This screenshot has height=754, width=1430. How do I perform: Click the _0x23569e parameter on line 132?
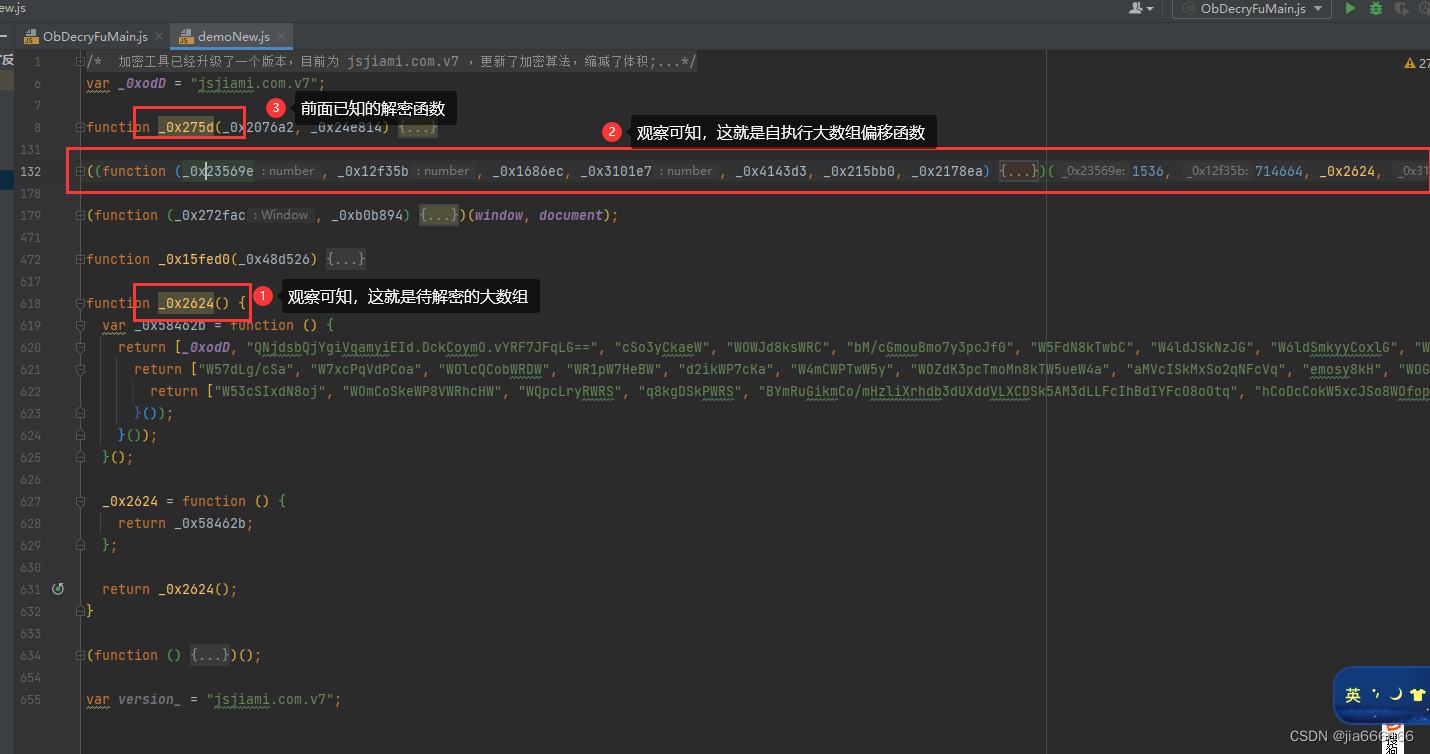coord(217,171)
